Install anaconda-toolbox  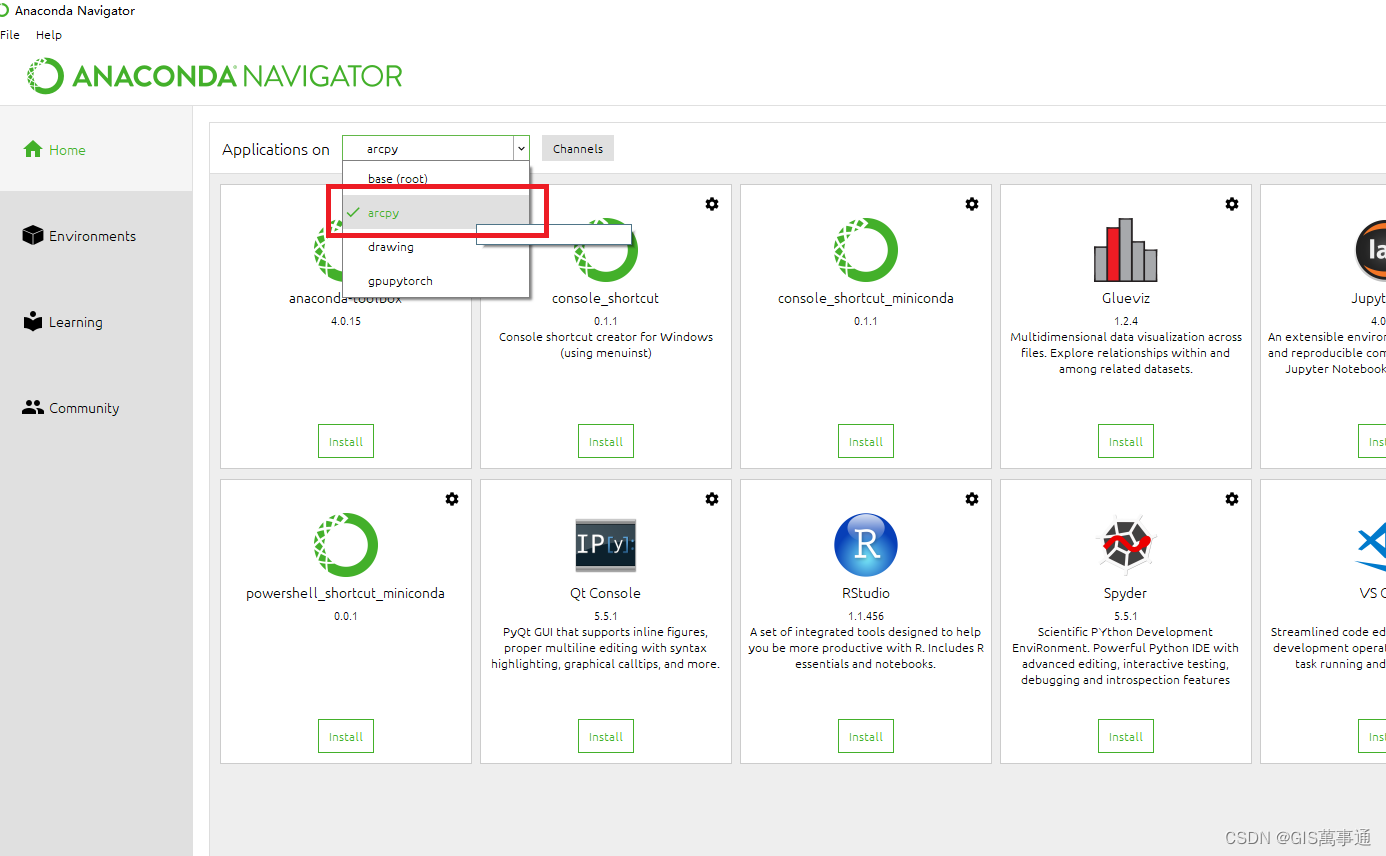coord(346,441)
